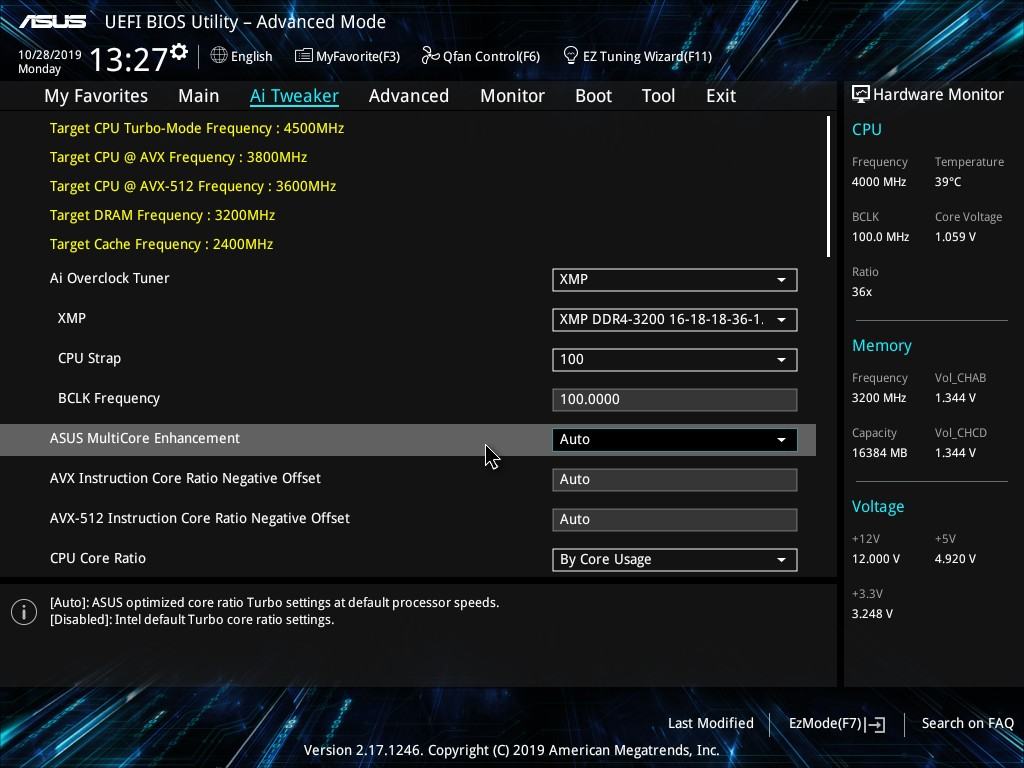Click the CPU heading in Hardware Monitor

pyautogui.click(x=867, y=129)
